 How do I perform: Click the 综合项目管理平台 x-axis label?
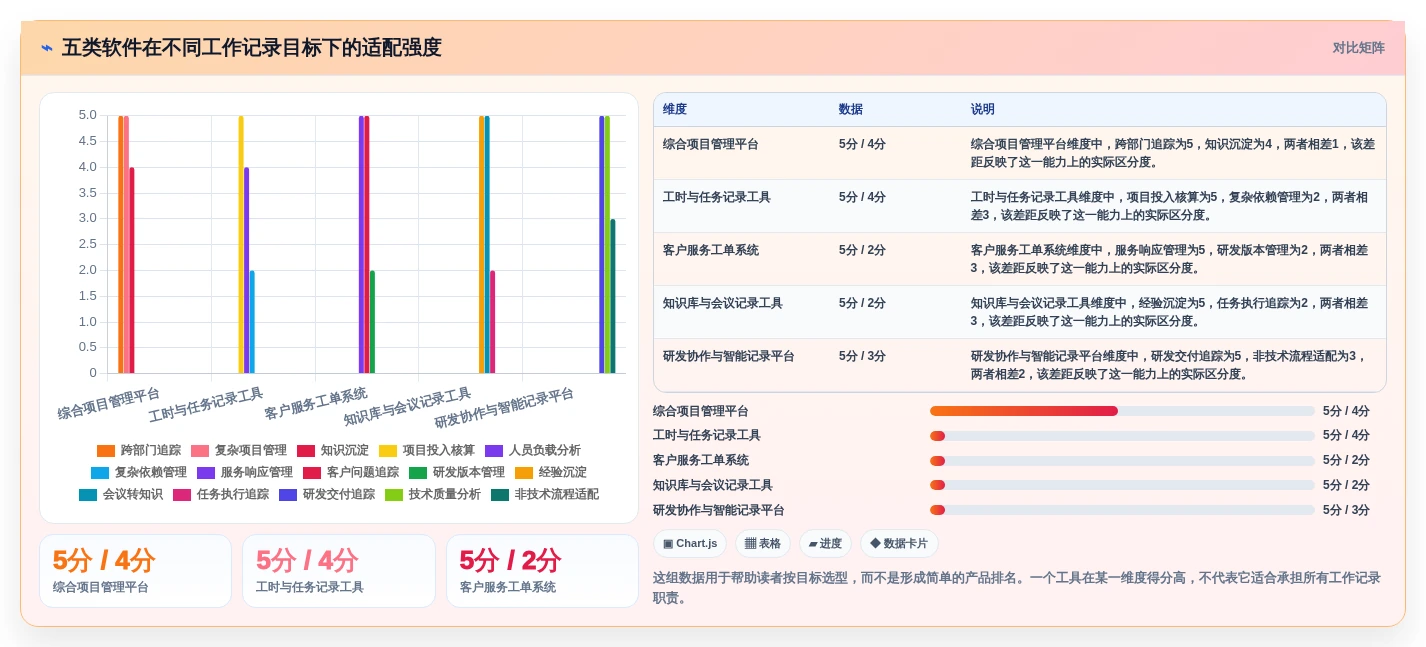[x=109, y=404]
